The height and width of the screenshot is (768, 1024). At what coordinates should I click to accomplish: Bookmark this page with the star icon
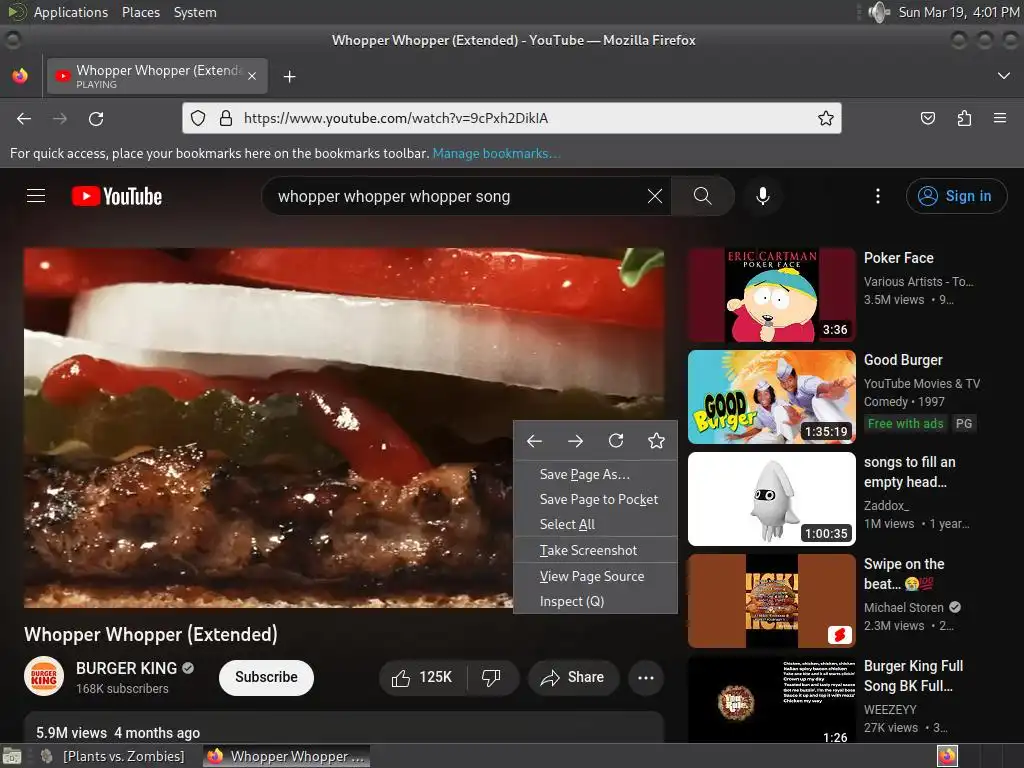coord(825,118)
